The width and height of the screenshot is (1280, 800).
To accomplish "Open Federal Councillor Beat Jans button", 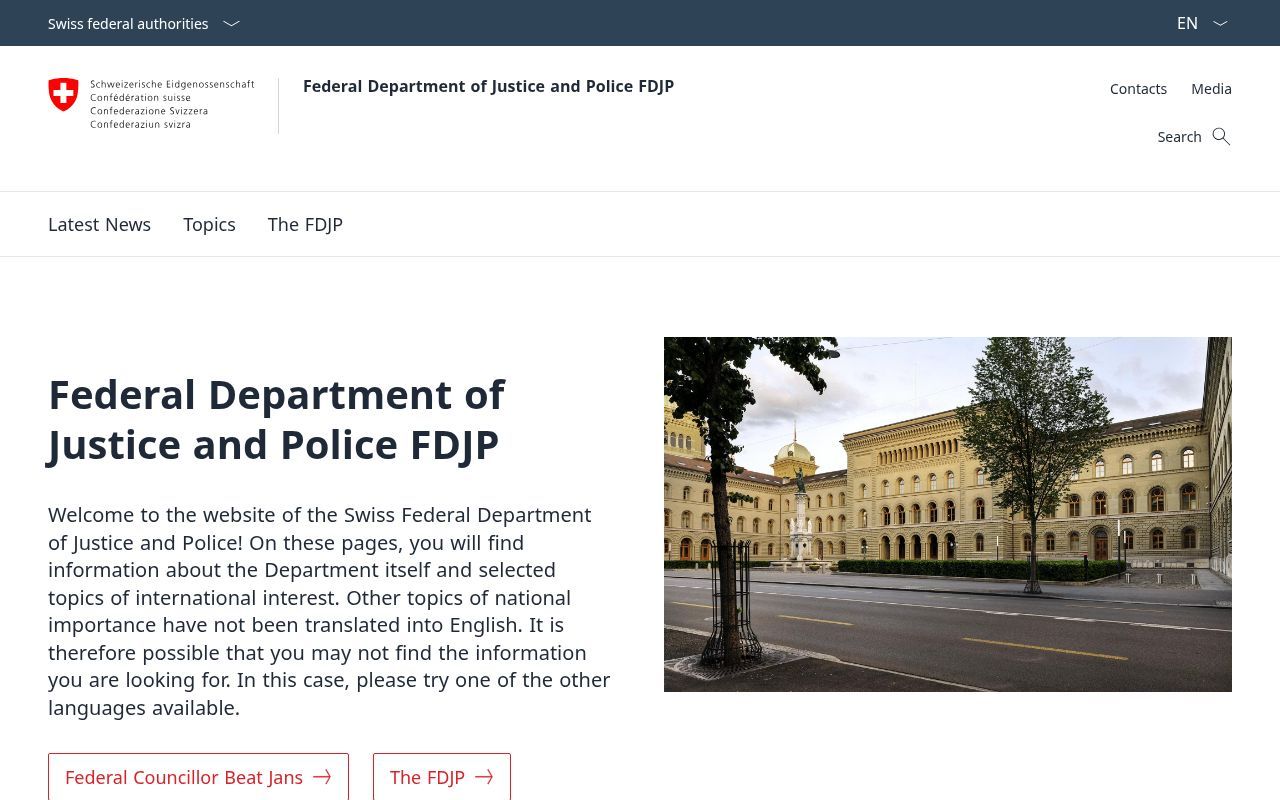I will pyautogui.click(x=198, y=777).
